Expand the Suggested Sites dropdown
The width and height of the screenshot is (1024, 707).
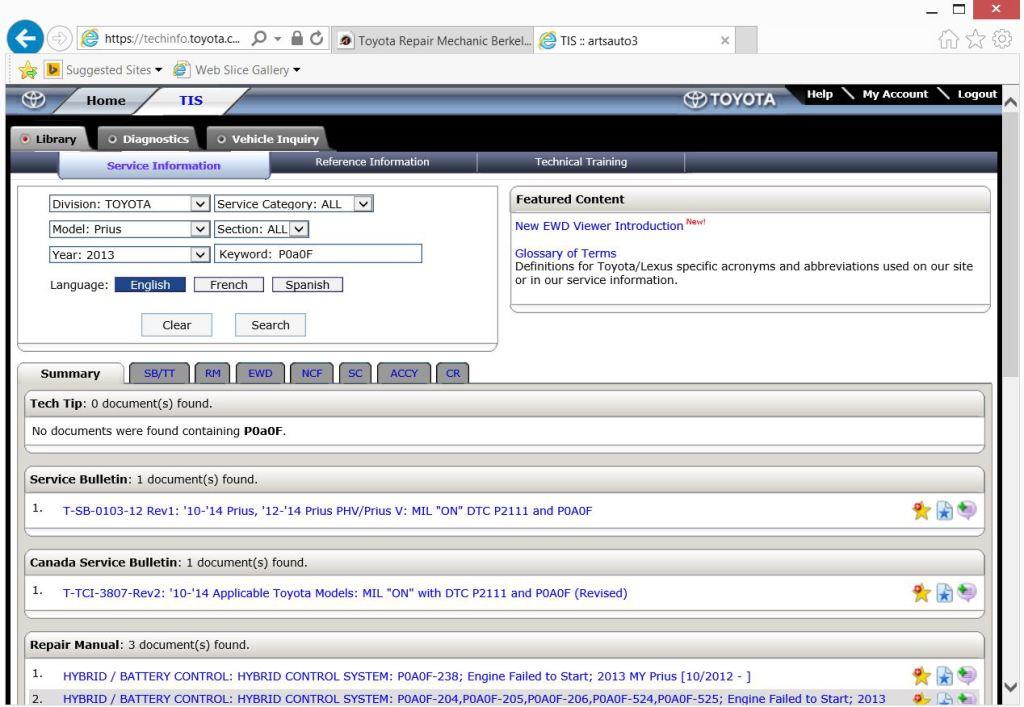[159, 70]
